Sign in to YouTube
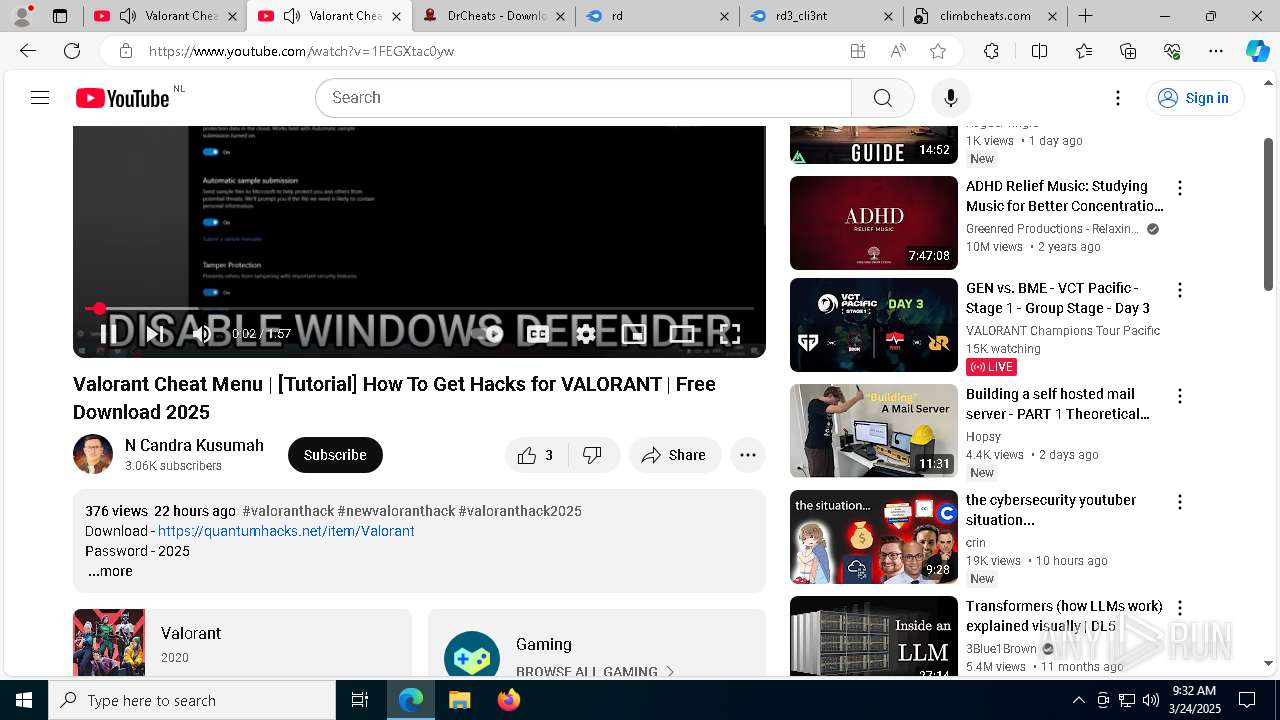The image size is (1280, 720). point(1194,97)
